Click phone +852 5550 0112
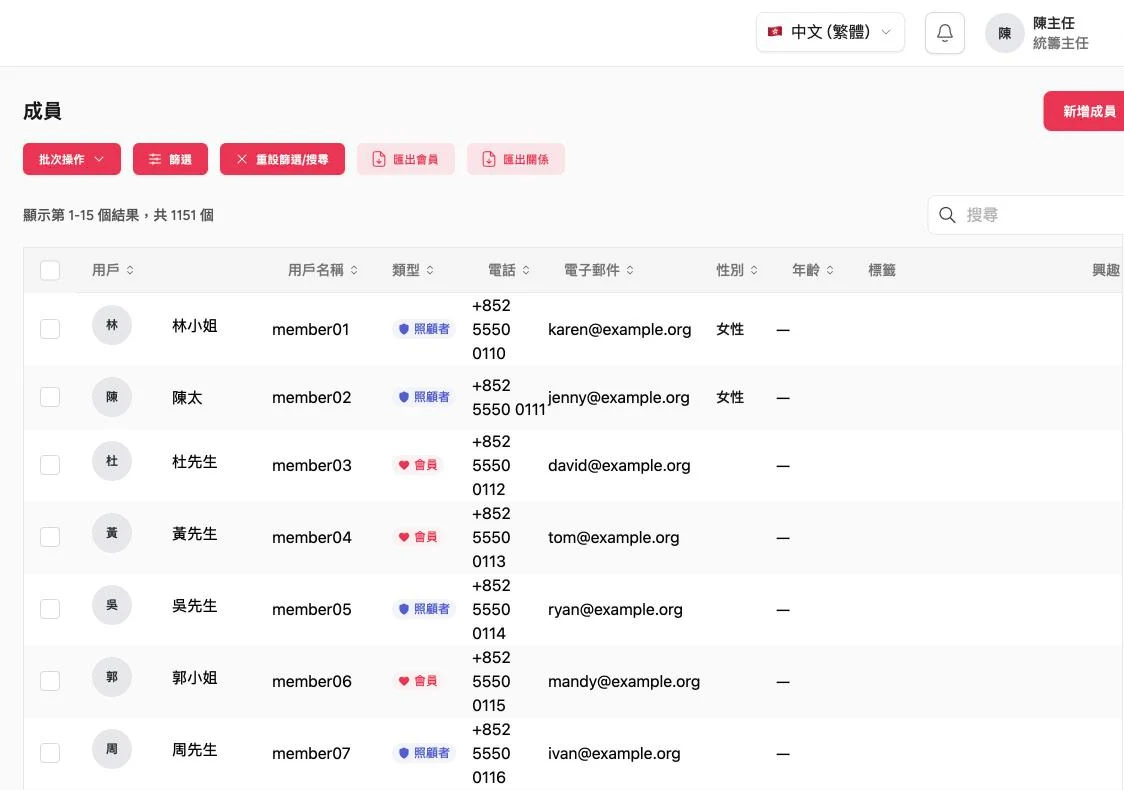Image resolution: width=1124 pixels, height=790 pixels. [x=492, y=465]
